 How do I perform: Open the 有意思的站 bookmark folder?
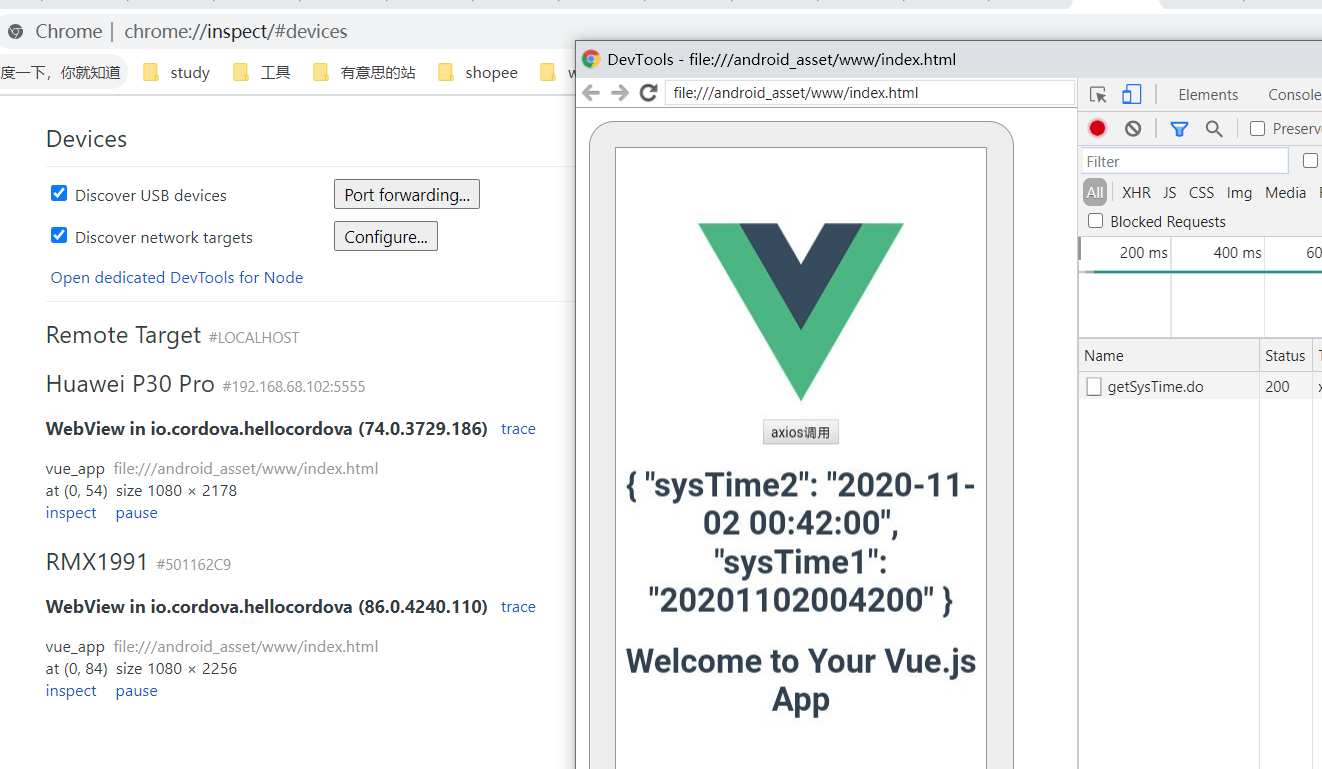click(x=364, y=72)
